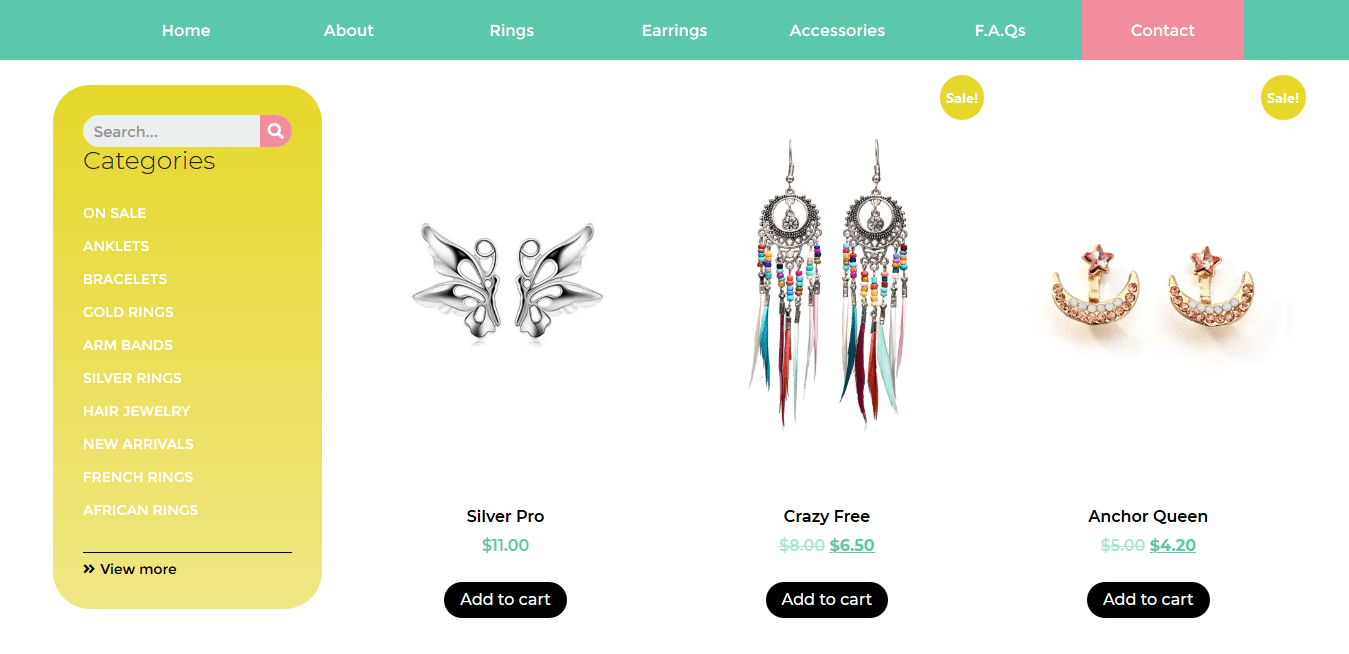Select the ON SALE category

(x=115, y=213)
